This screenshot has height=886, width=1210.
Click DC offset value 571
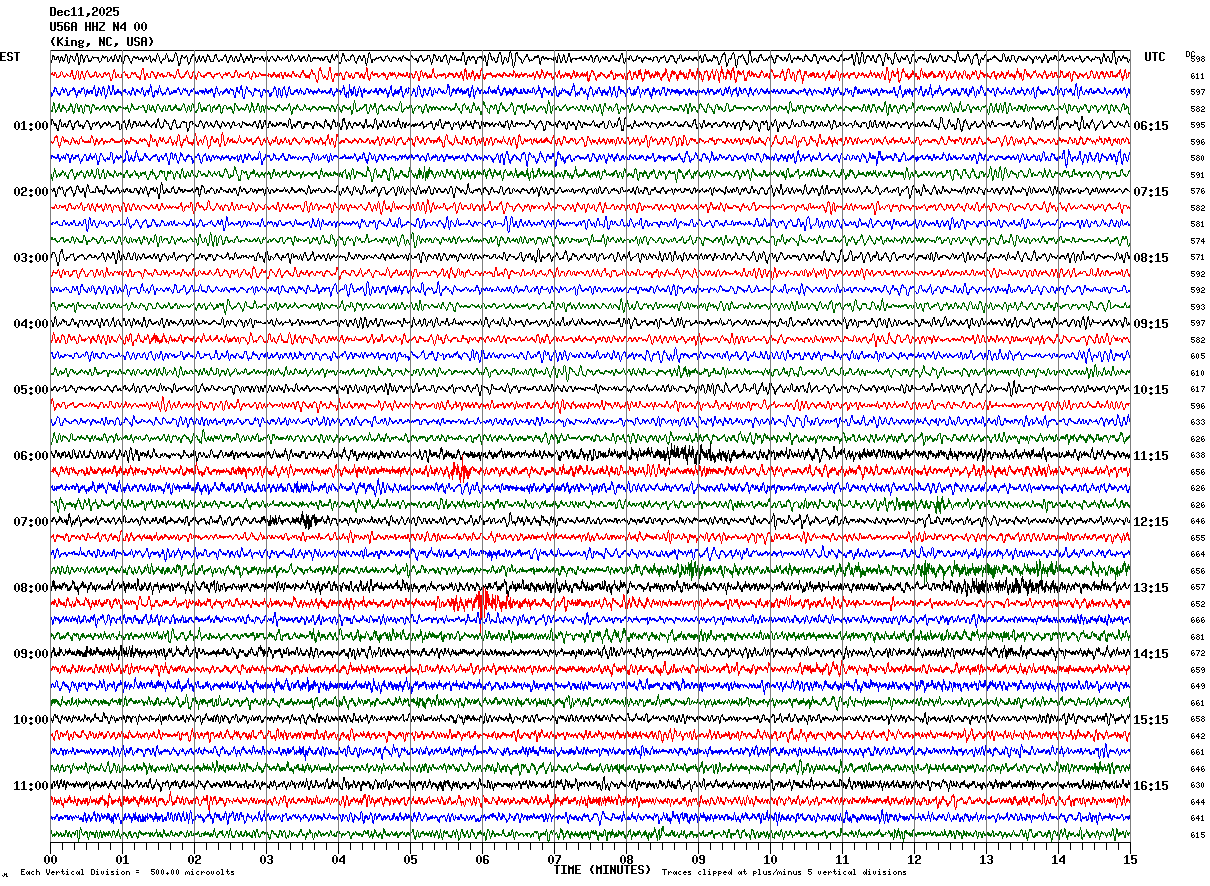pyautogui.click(x=1197, y=258)
